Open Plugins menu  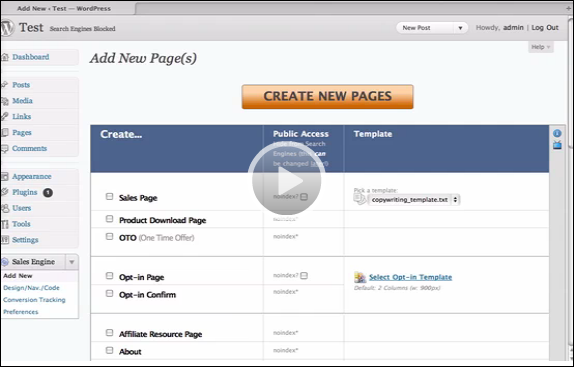point(25,192)
